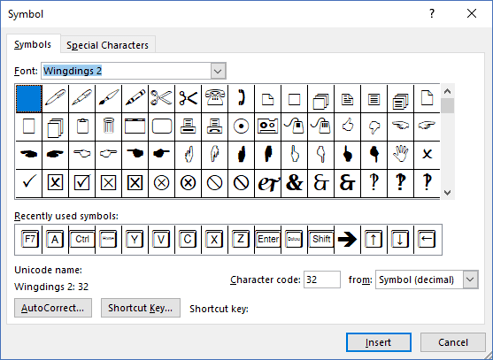Select the clipboard symbol

click(82, 127)
